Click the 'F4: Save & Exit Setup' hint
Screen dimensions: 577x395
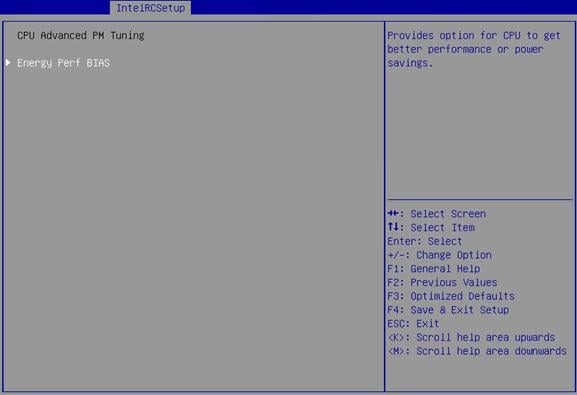[x=448, y=310]
